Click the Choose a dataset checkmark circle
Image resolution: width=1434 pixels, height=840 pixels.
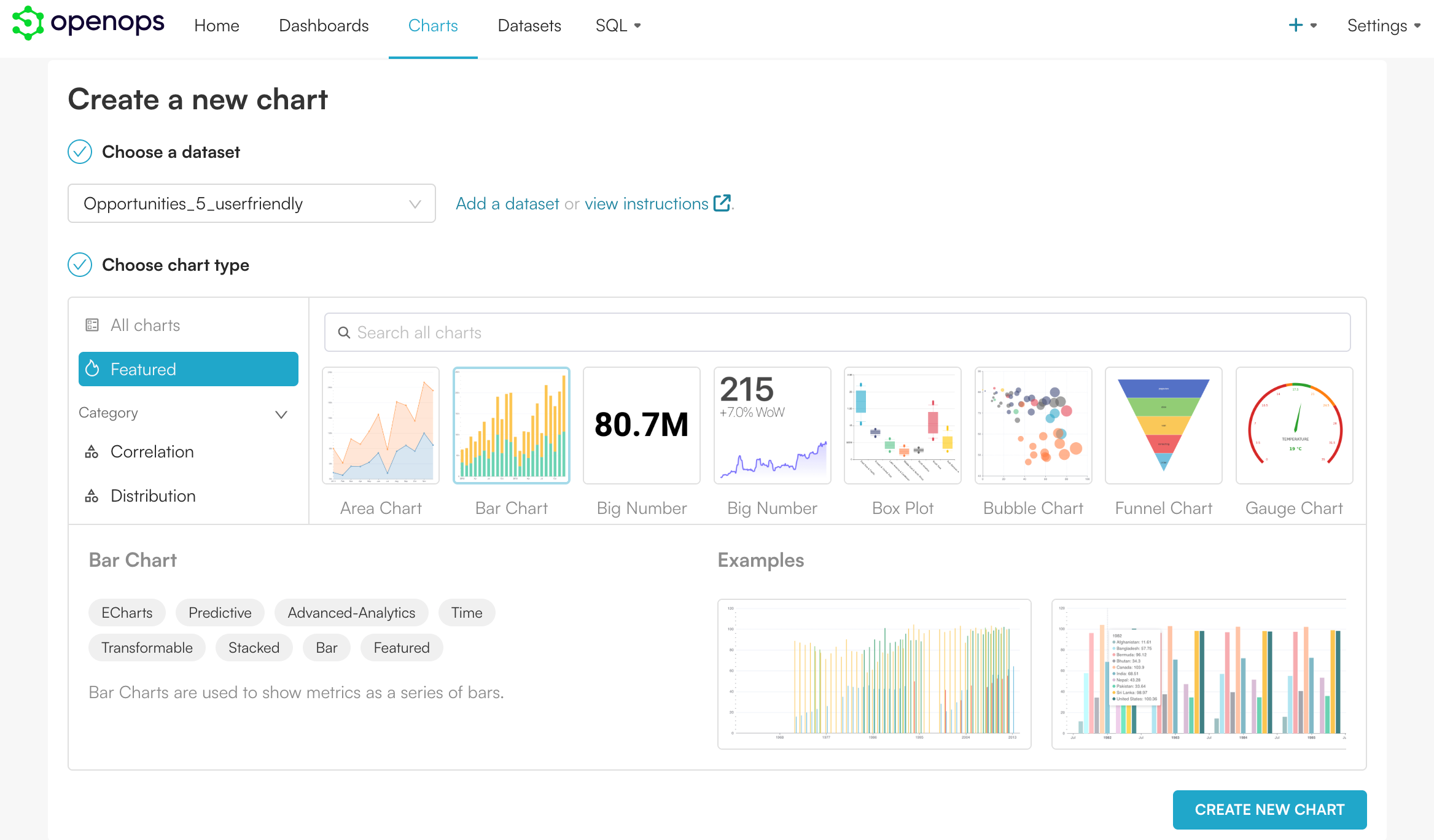[80, 152]
